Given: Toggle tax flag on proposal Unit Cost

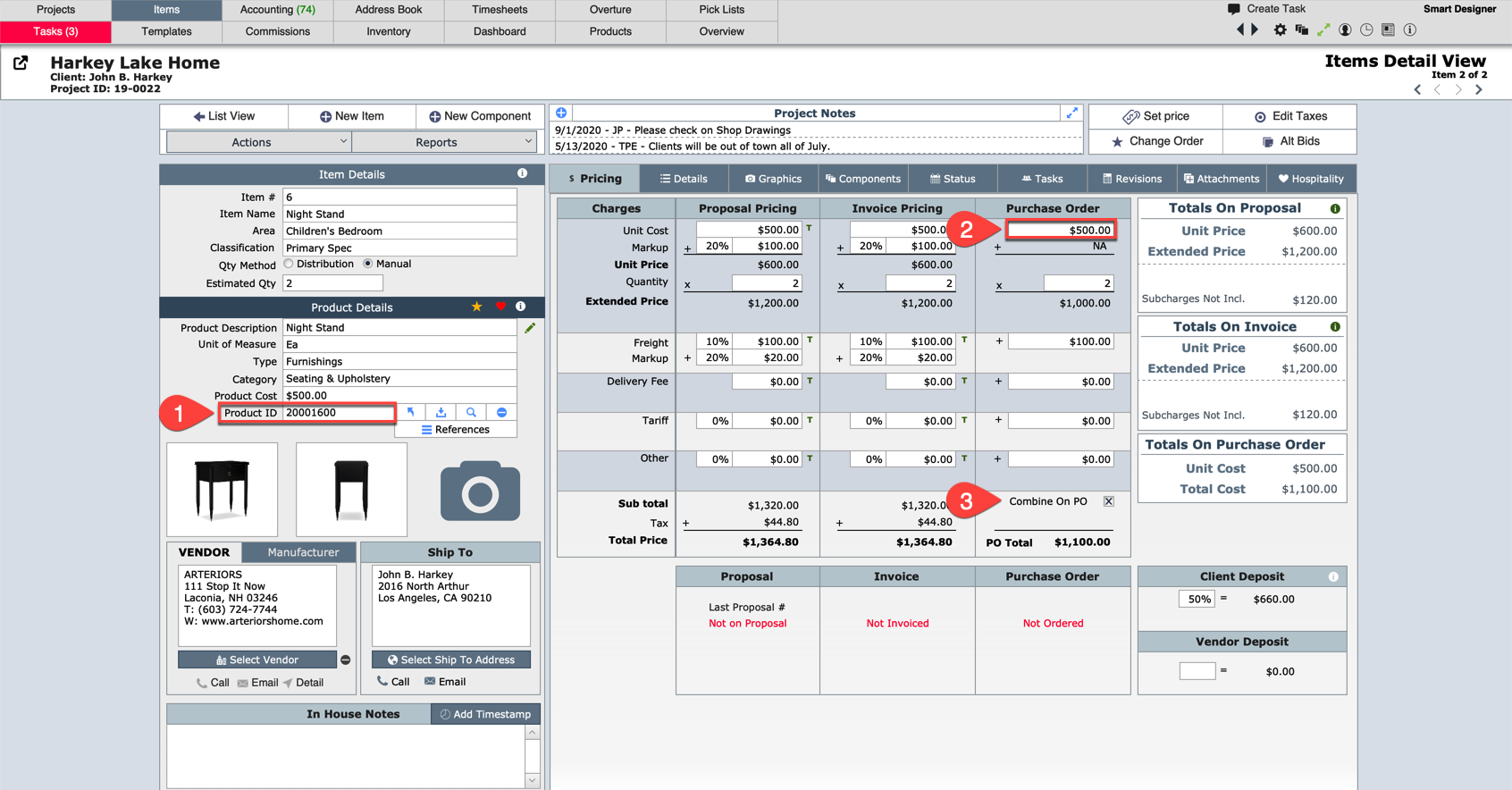Looking at the screenshot, I should coord(810,229).
